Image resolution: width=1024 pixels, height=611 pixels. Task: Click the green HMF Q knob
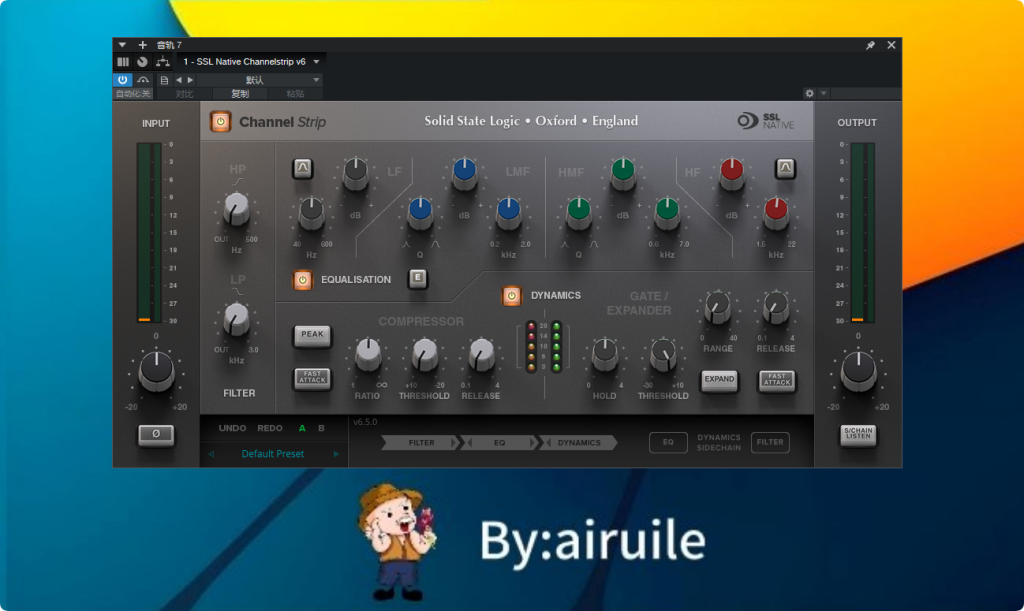click(x=579, y=213)
